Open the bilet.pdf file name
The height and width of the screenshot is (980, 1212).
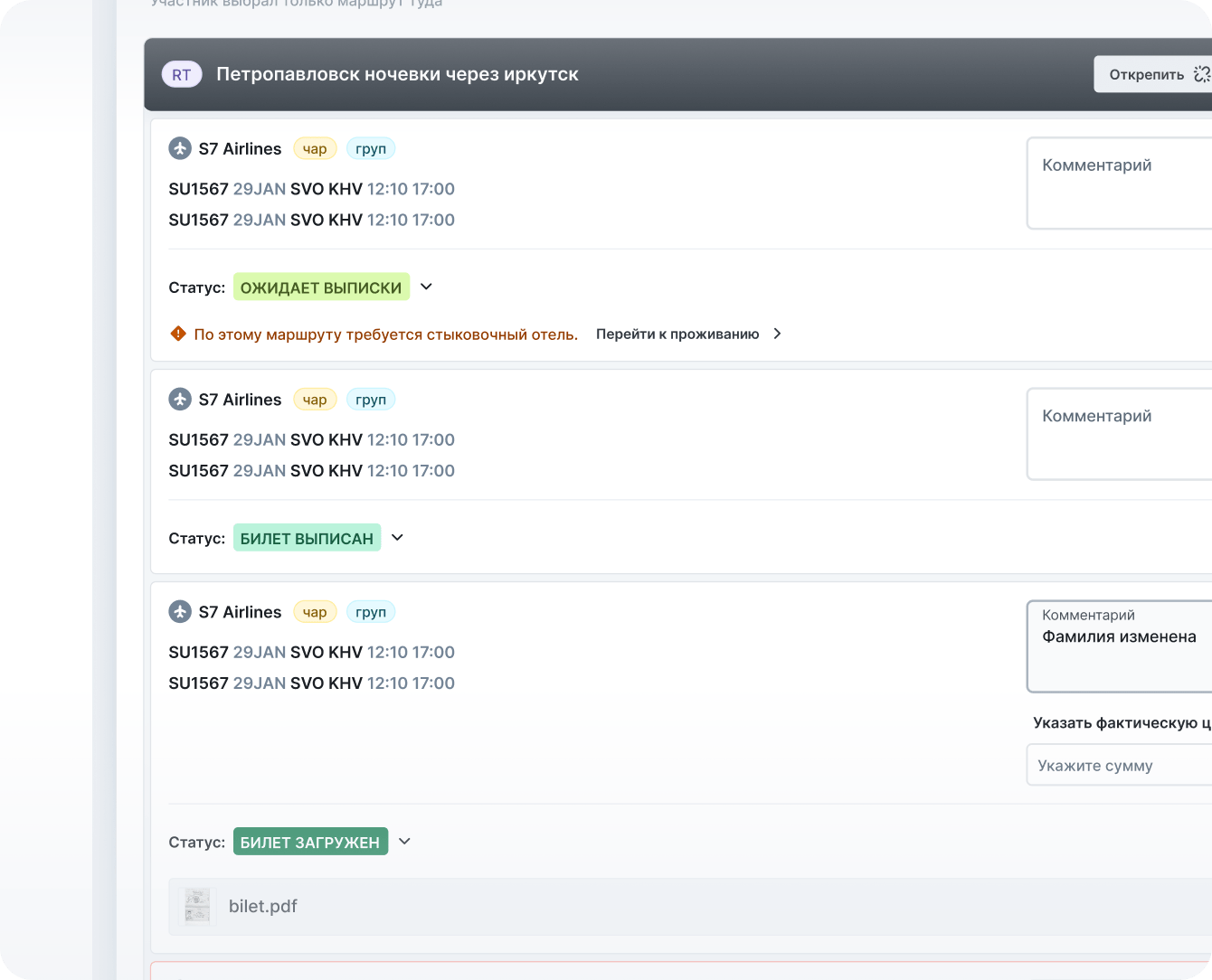(x=263, y=906)
